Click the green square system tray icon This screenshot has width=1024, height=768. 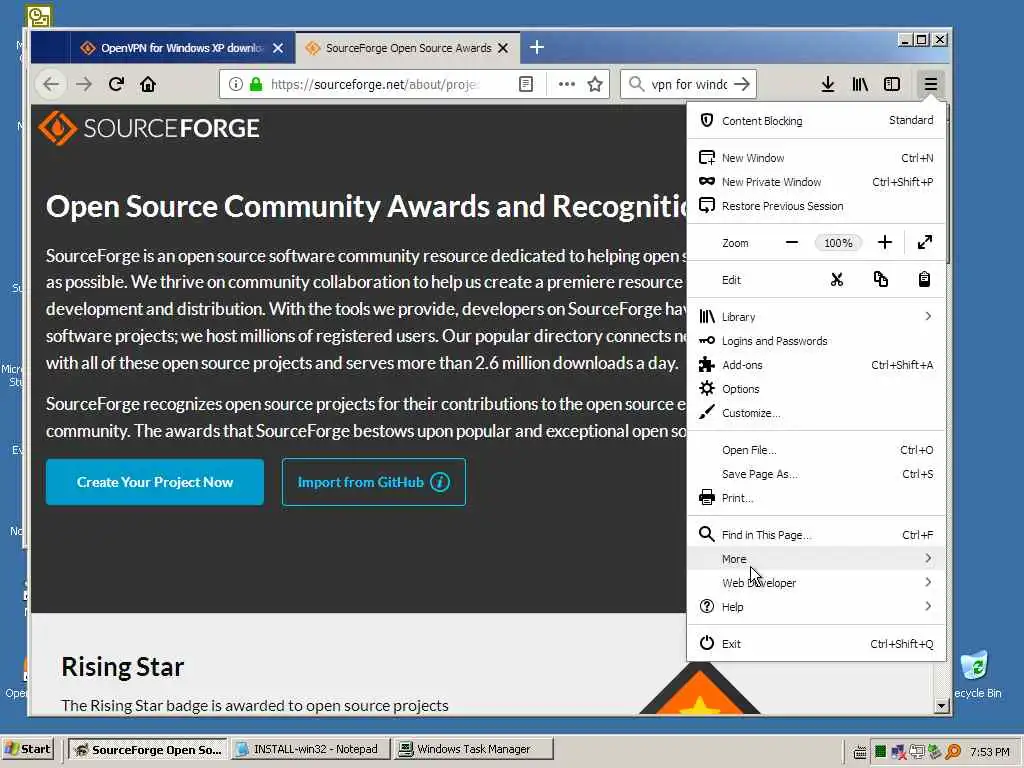click(880, 752)
